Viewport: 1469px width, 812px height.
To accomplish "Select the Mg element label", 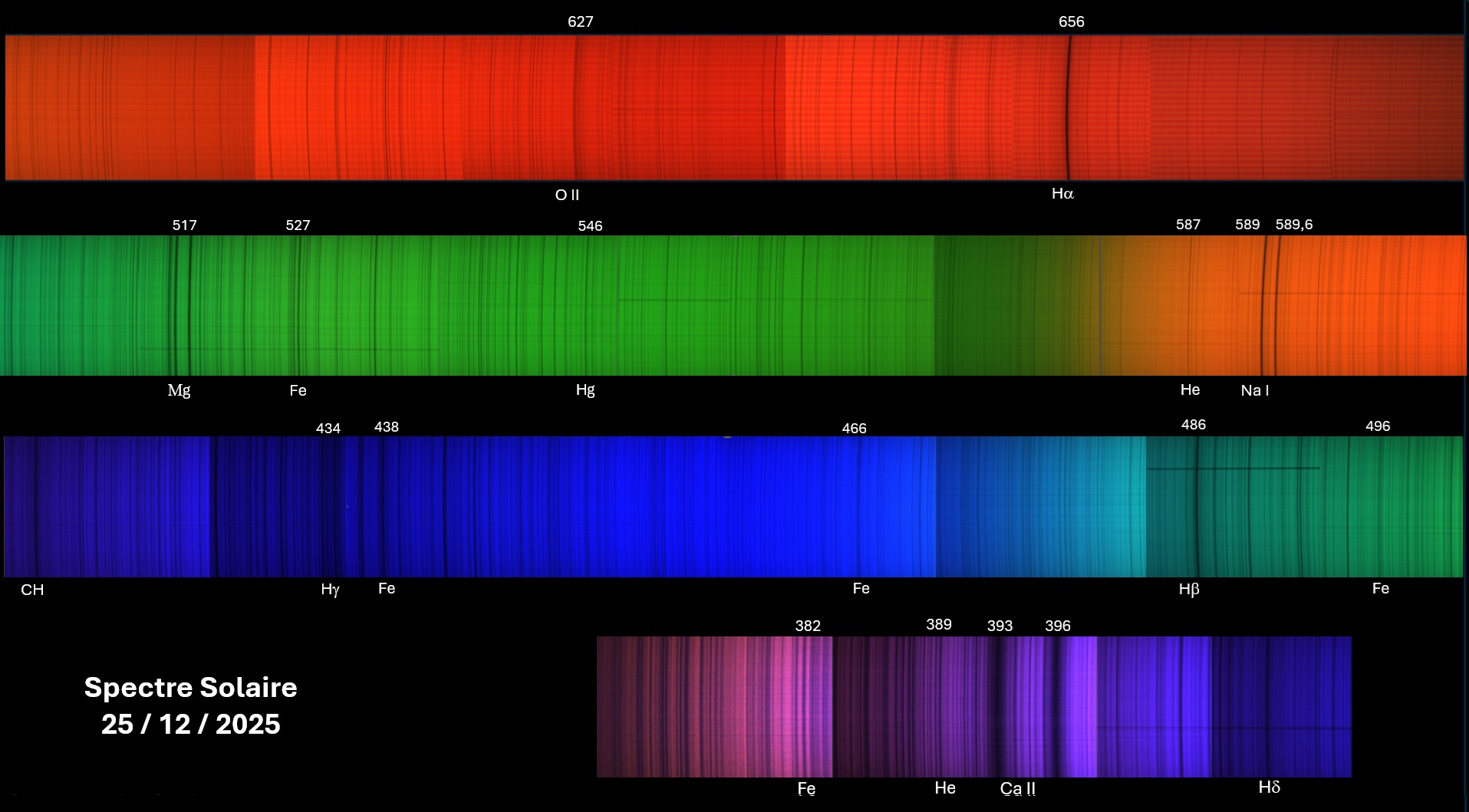I will click(x=179, y=390).
